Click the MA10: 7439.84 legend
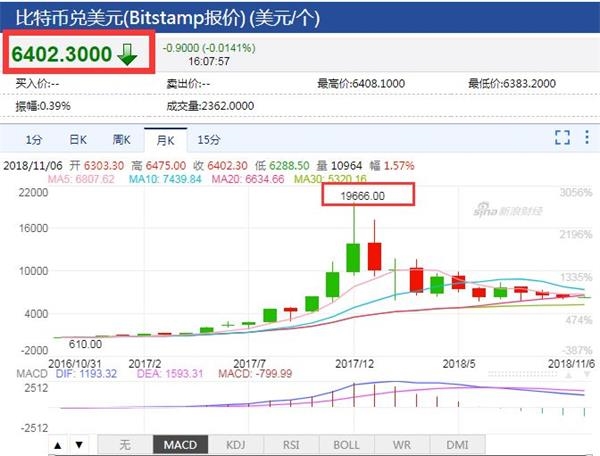Image resolution: width=600 pixels, height=456 pixels. tap(165, 179)
